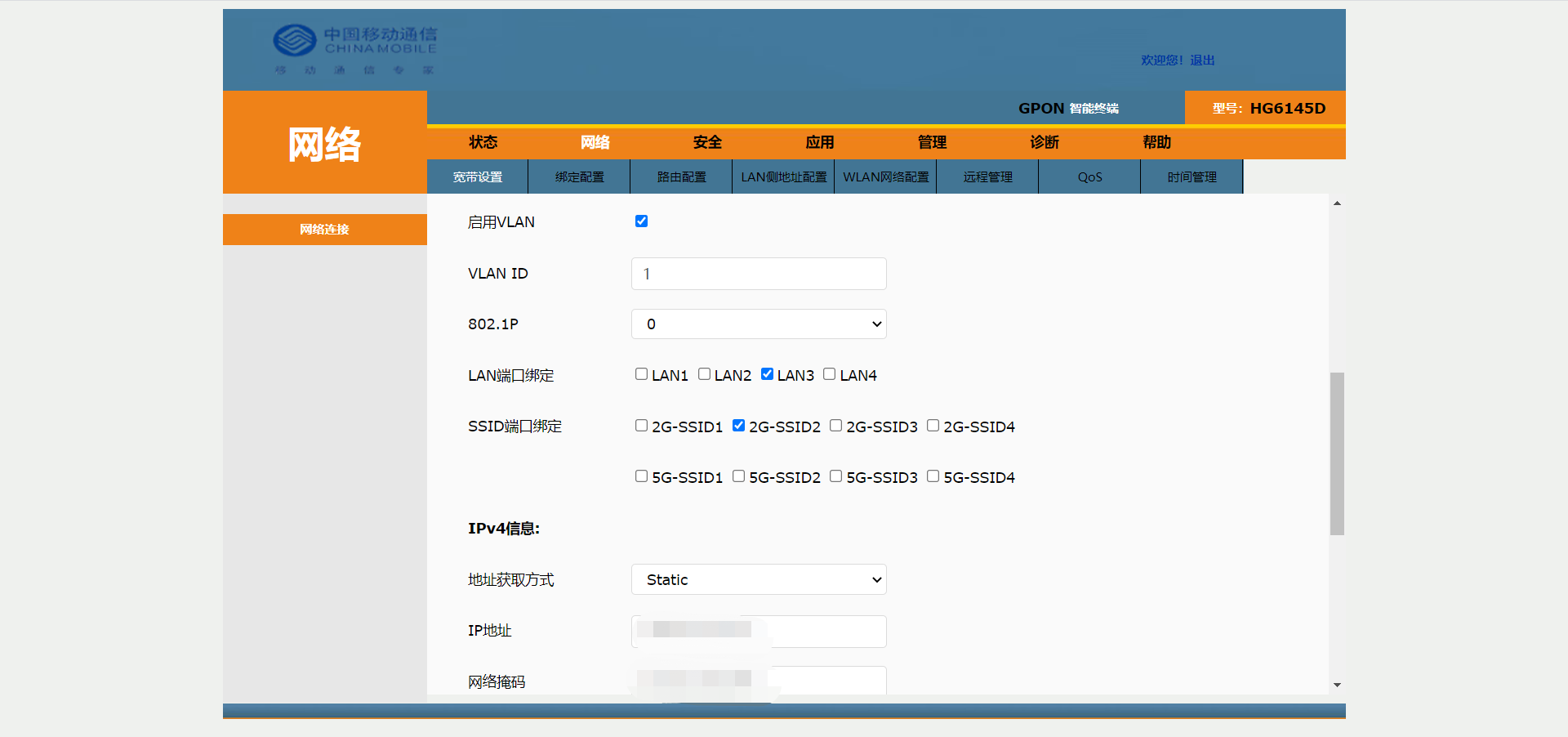Select 网络连接 in the sidebar

pyautogui.click(x=325, y=230)
